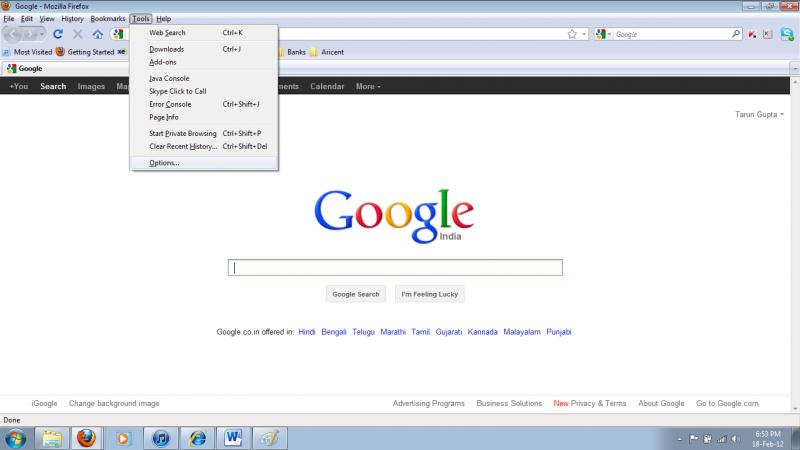800x450 pixels.
Task: Open the Aricent bookmarks folder
Action: [327, 52]
